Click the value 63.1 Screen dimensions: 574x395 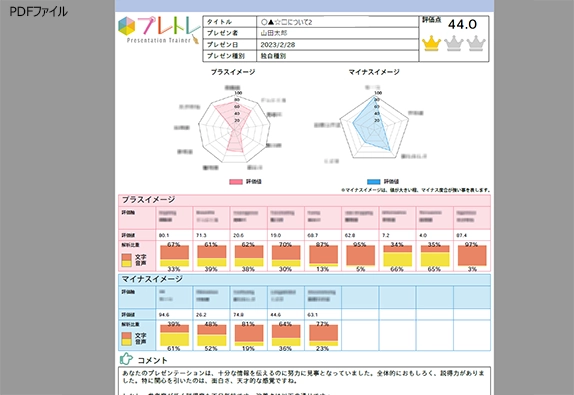[x=313, y=315]
